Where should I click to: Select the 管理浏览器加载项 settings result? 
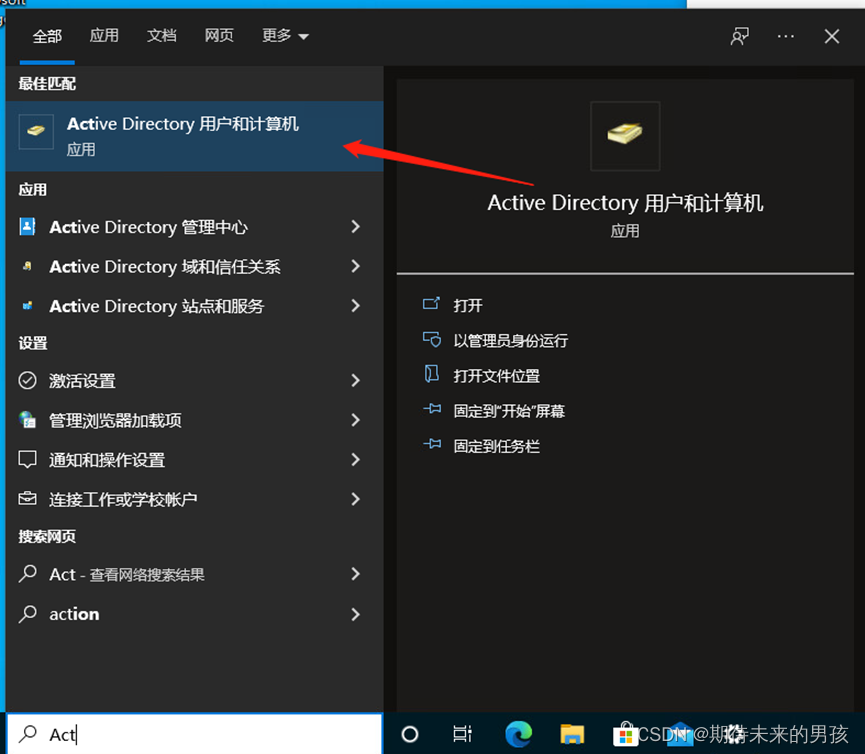[x=115, y=420]
